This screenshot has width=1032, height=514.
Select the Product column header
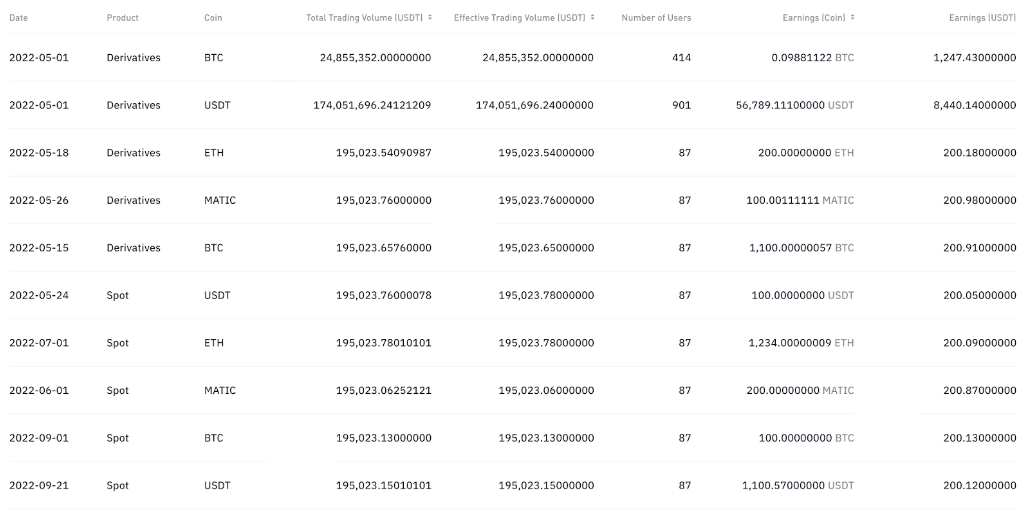[x=123, y=18]
